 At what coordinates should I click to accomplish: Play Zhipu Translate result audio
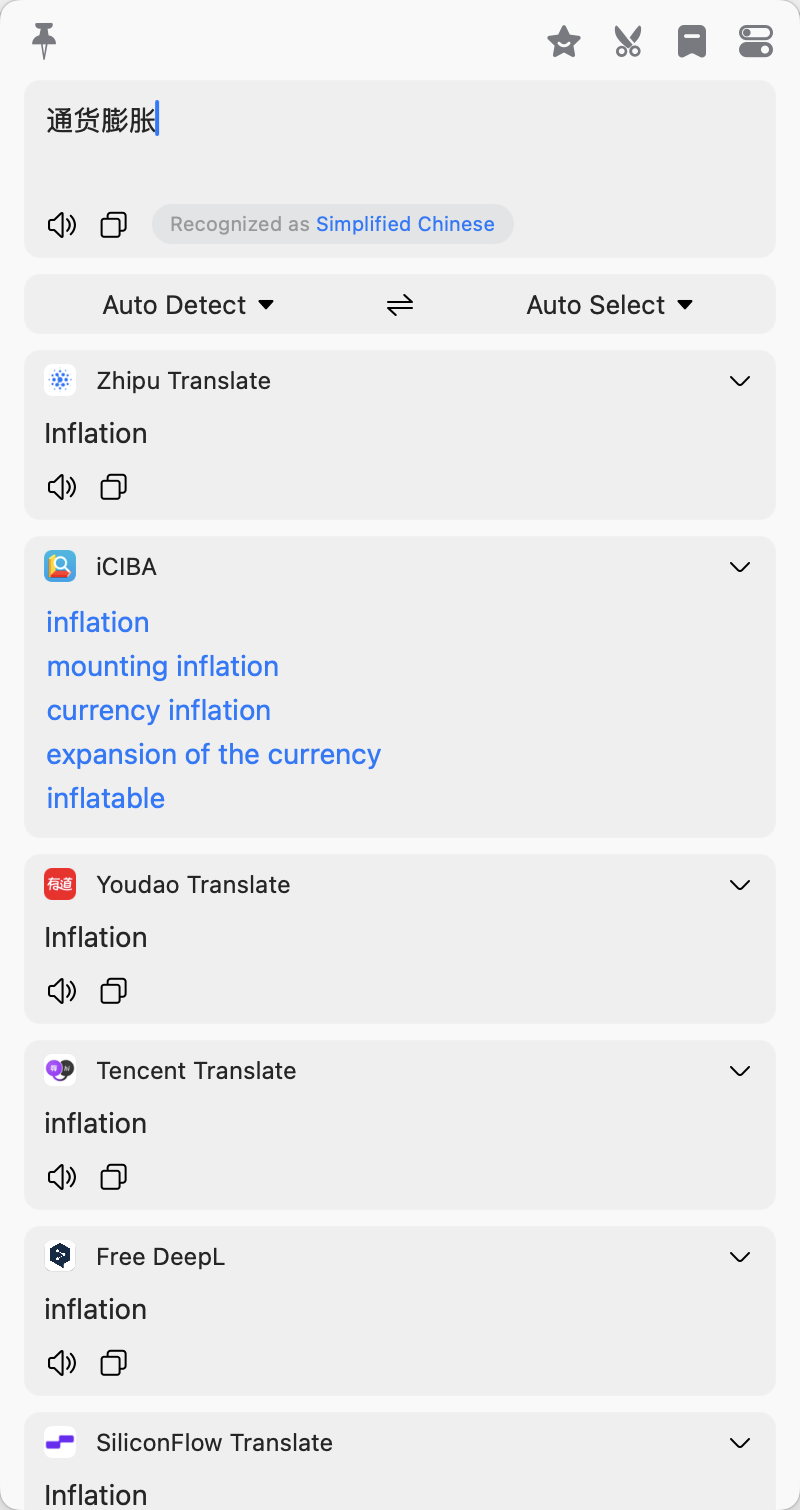tap(62, 487)
